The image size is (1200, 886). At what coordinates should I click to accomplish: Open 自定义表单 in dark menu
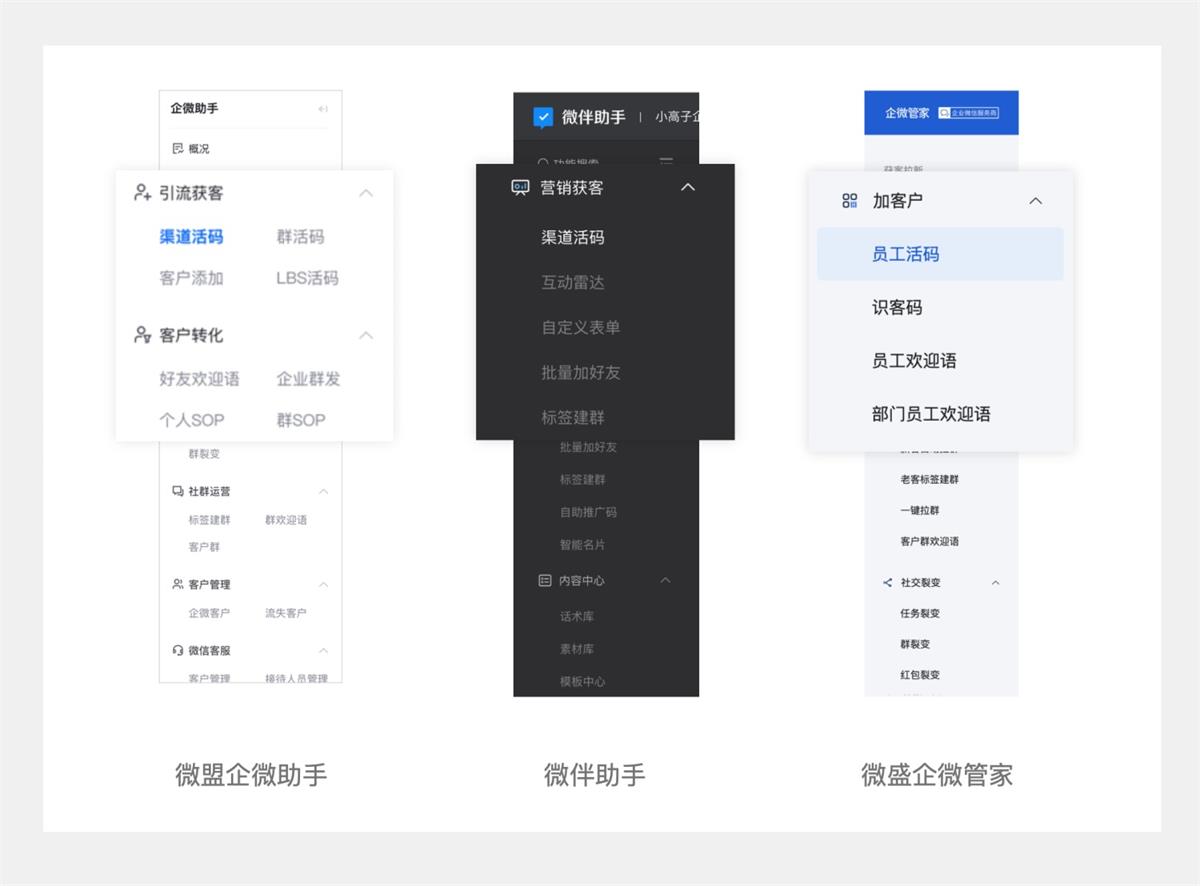(x=581, y=327)
